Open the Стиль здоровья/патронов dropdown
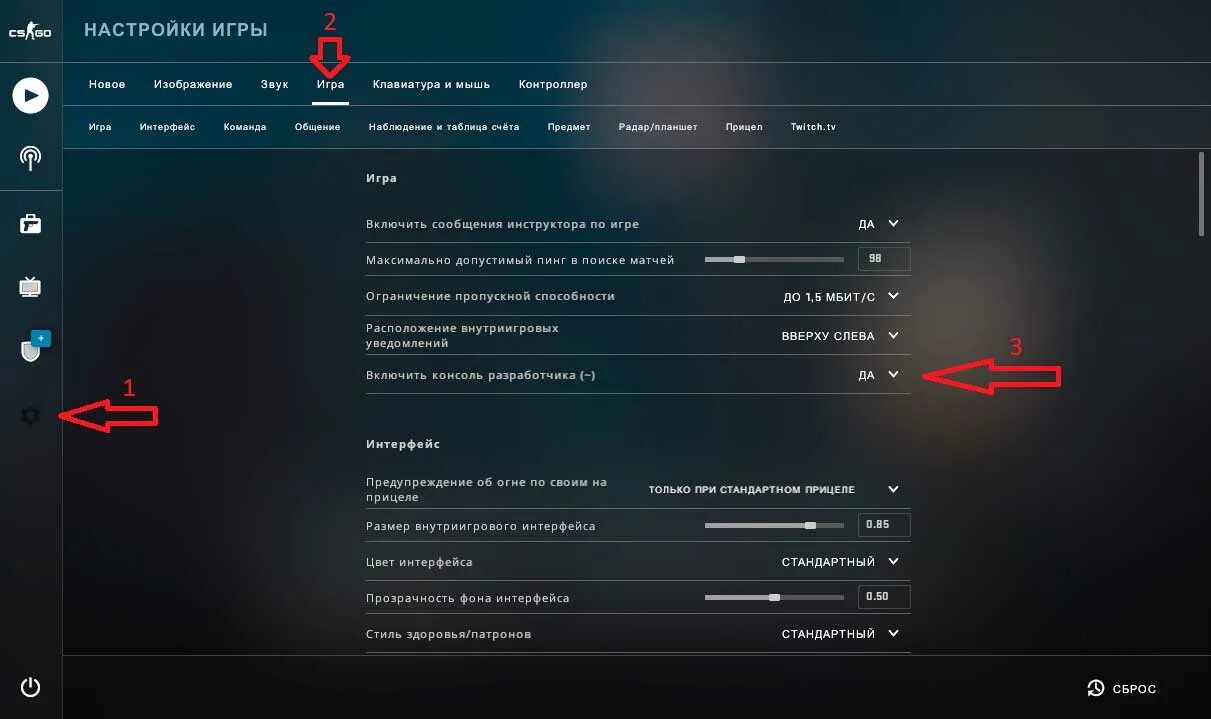 point(842,634)
